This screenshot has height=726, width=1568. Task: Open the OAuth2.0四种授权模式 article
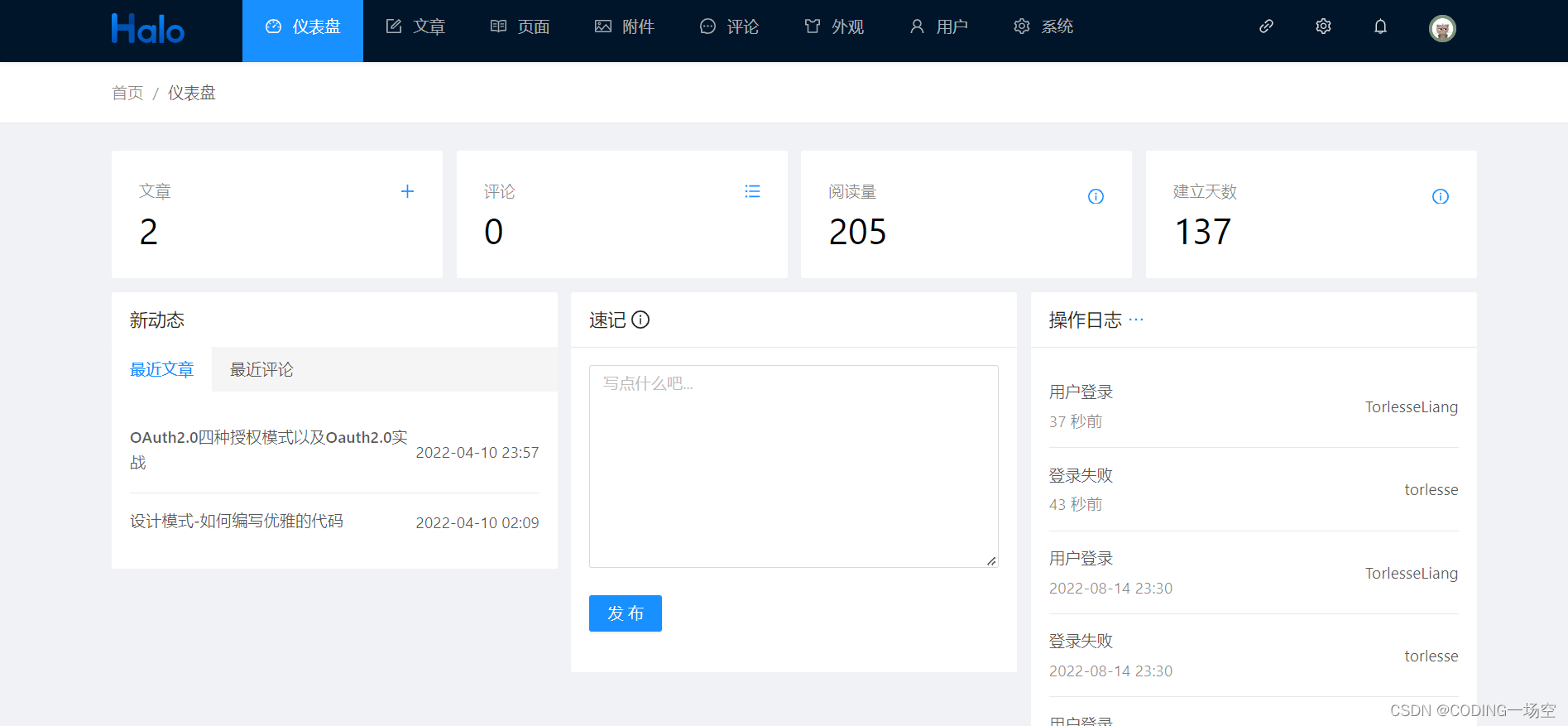pos(269,450)
